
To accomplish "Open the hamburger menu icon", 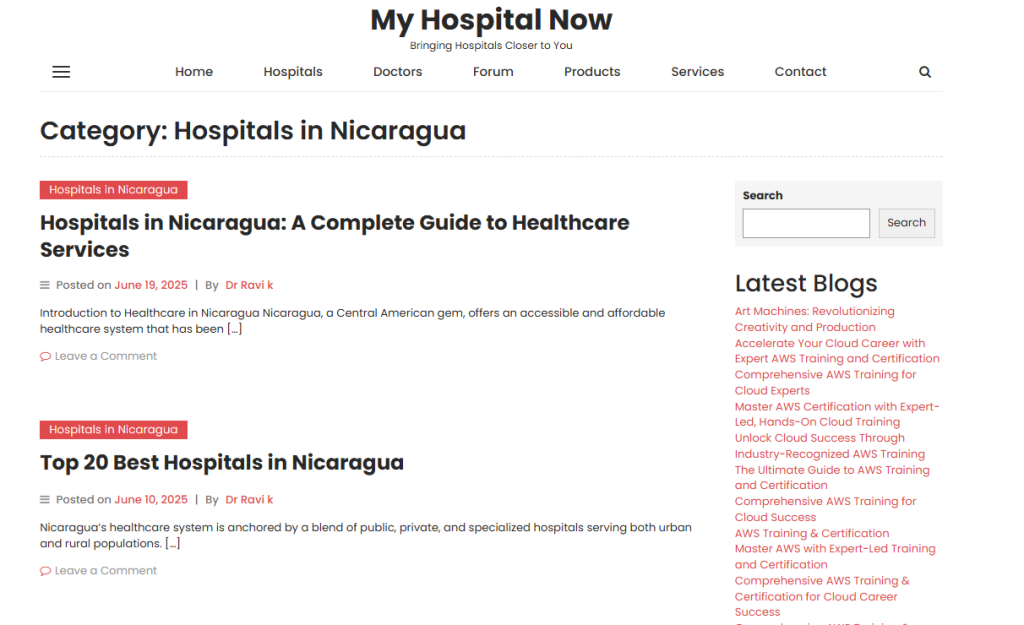I will coord(61,72).
